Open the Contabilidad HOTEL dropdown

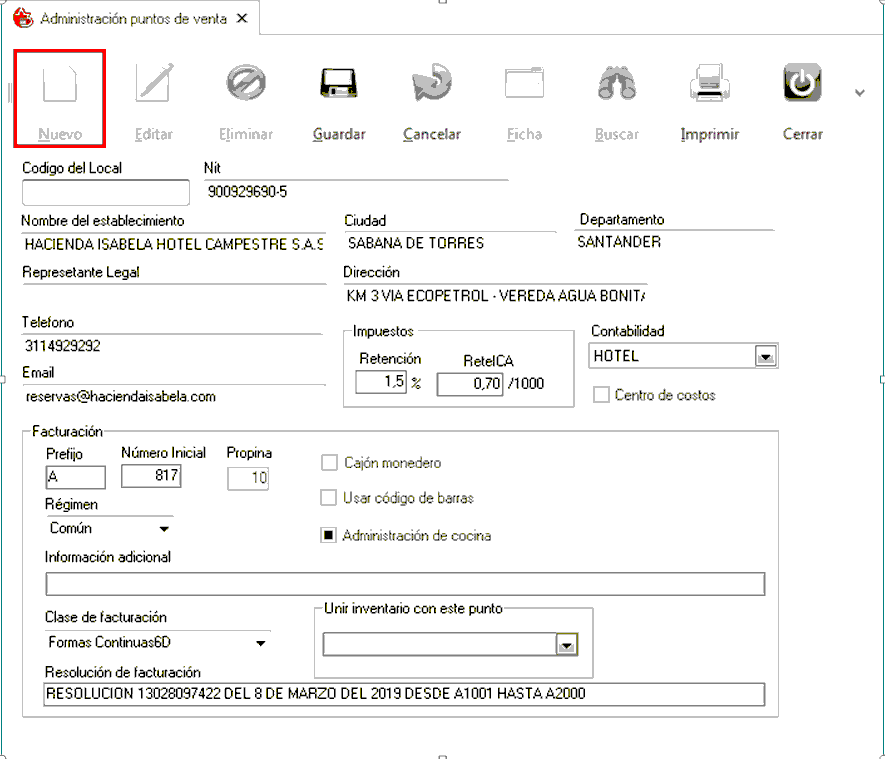pyautogui.click(x=766, y=356)
